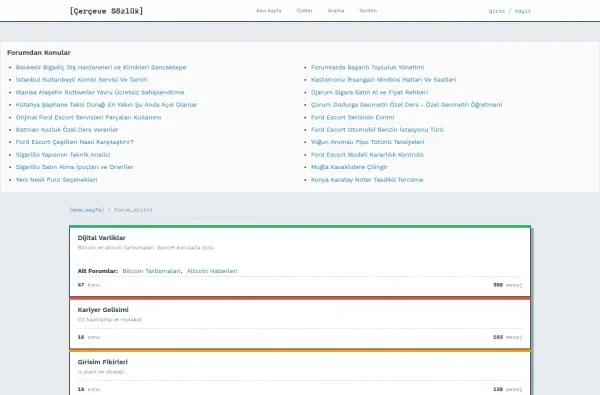Click the kayıt register link

(x=523, y=11)
